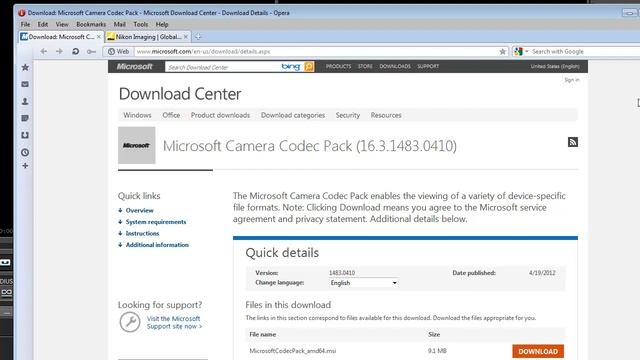Viewport: 640px width, 360px height.
Task: Open STORE in Microsoft header
Action: pos(365,66)
